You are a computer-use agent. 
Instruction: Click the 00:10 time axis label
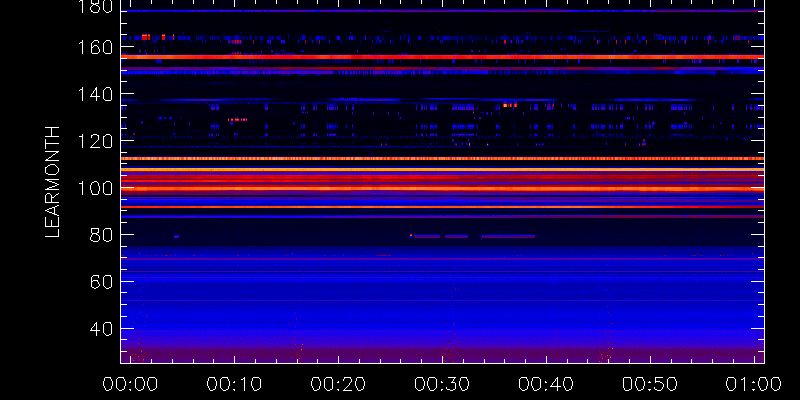[x=234, y=384]
